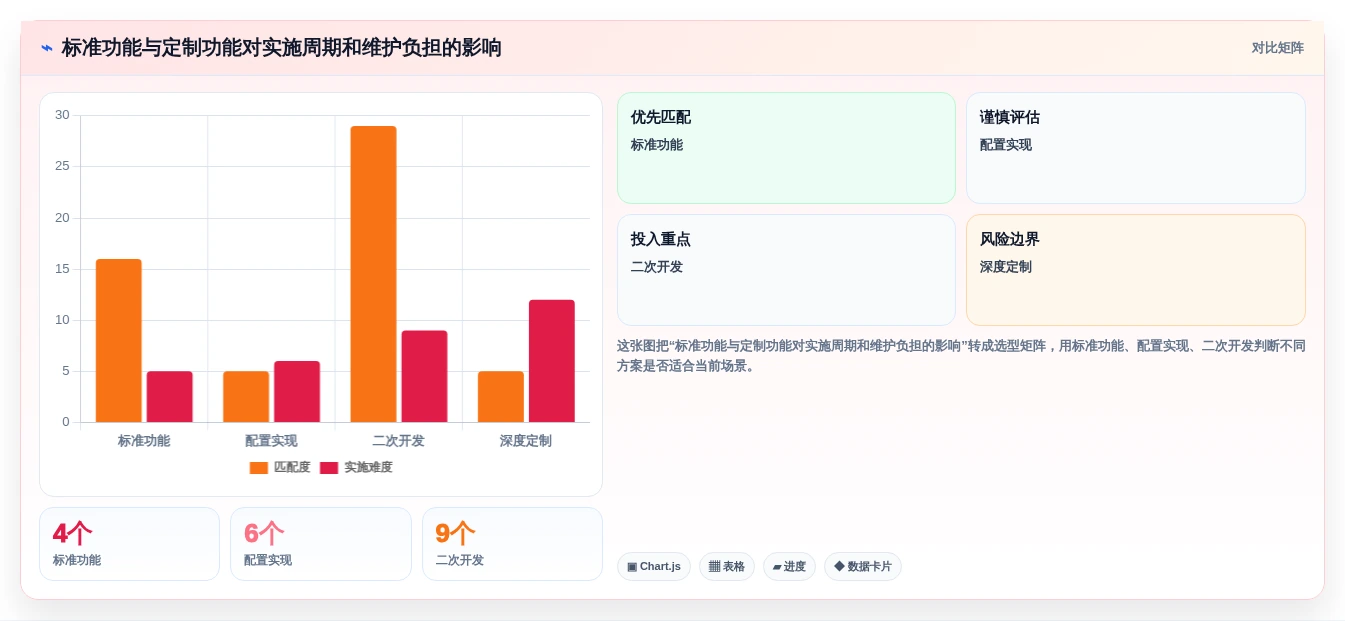Click the 二次开发 x-axis label
The width and height of the screenshot is (1345, 621).
399,441
